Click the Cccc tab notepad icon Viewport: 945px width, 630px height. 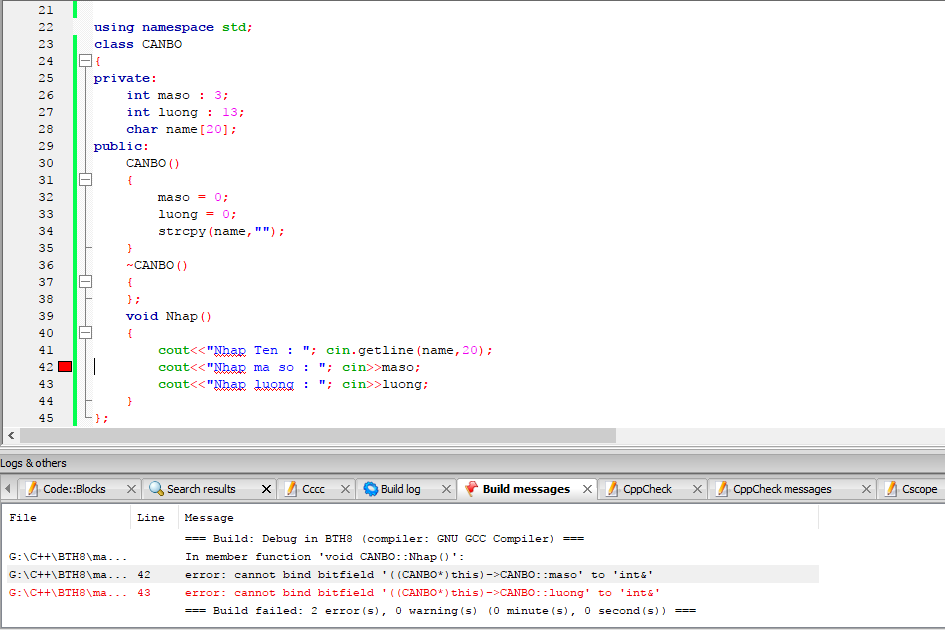point(291,489)
